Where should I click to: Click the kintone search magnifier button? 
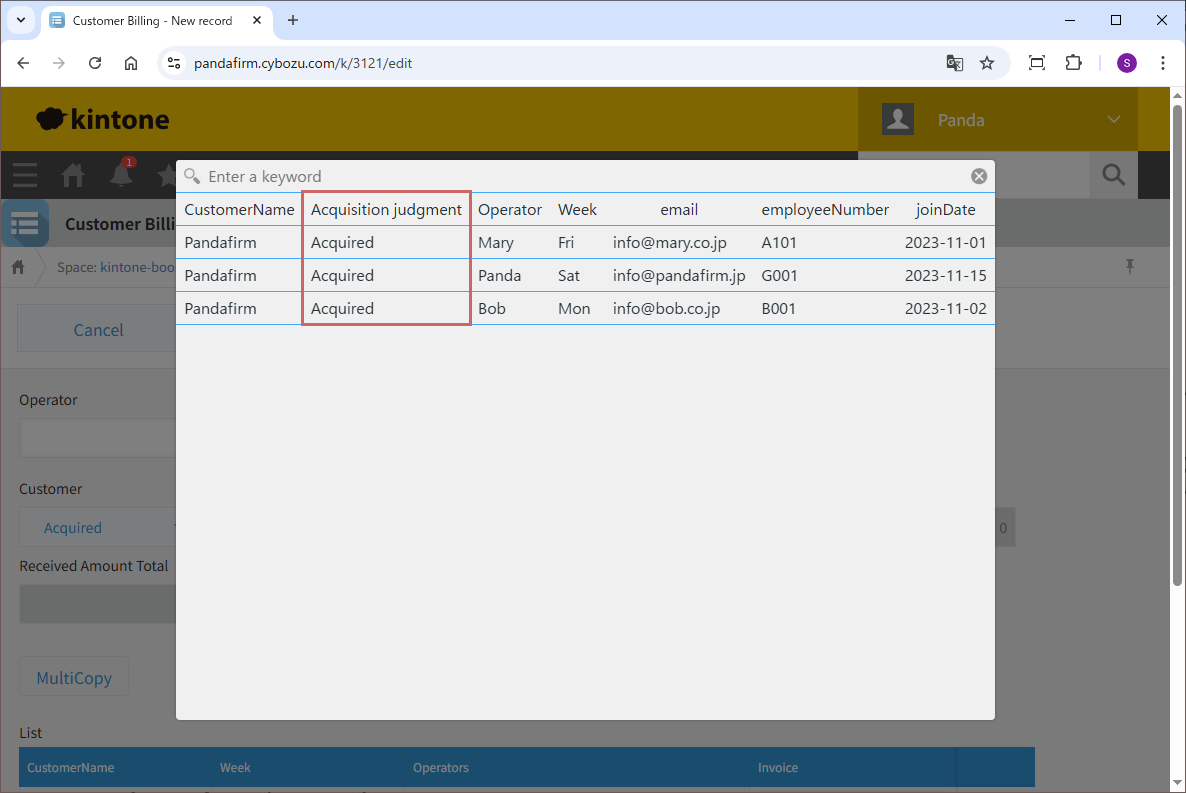1113,175
